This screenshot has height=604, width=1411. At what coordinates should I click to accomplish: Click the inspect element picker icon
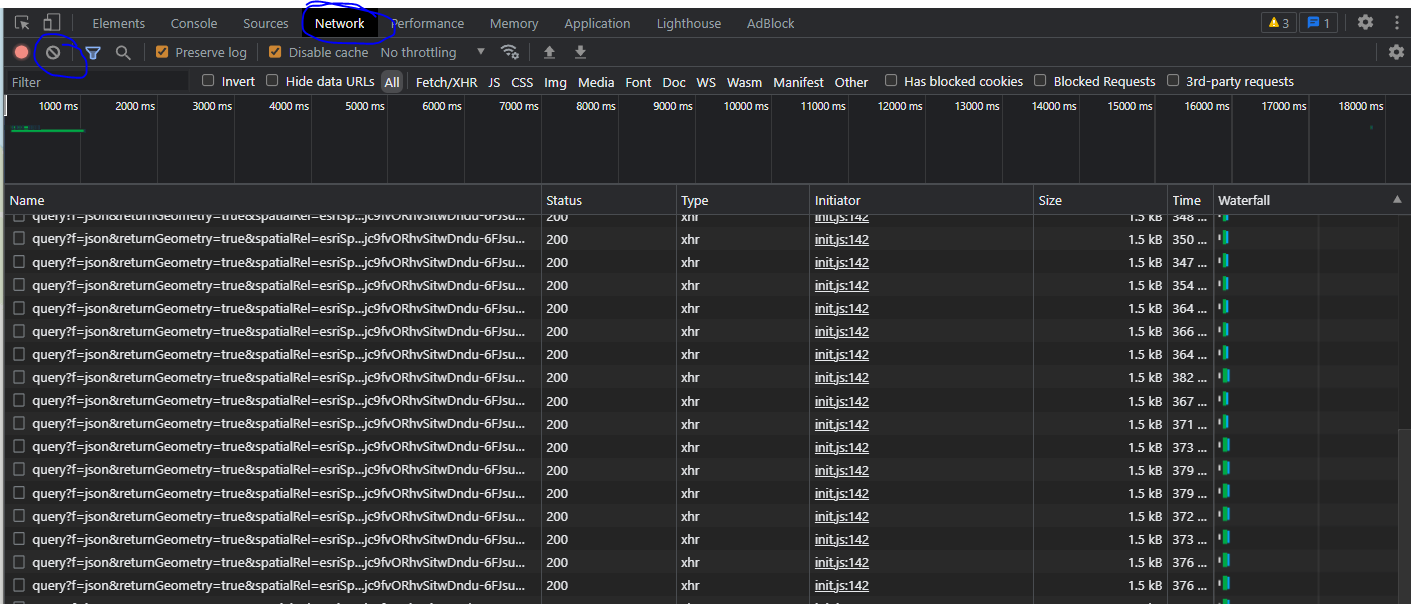[22, 23]
